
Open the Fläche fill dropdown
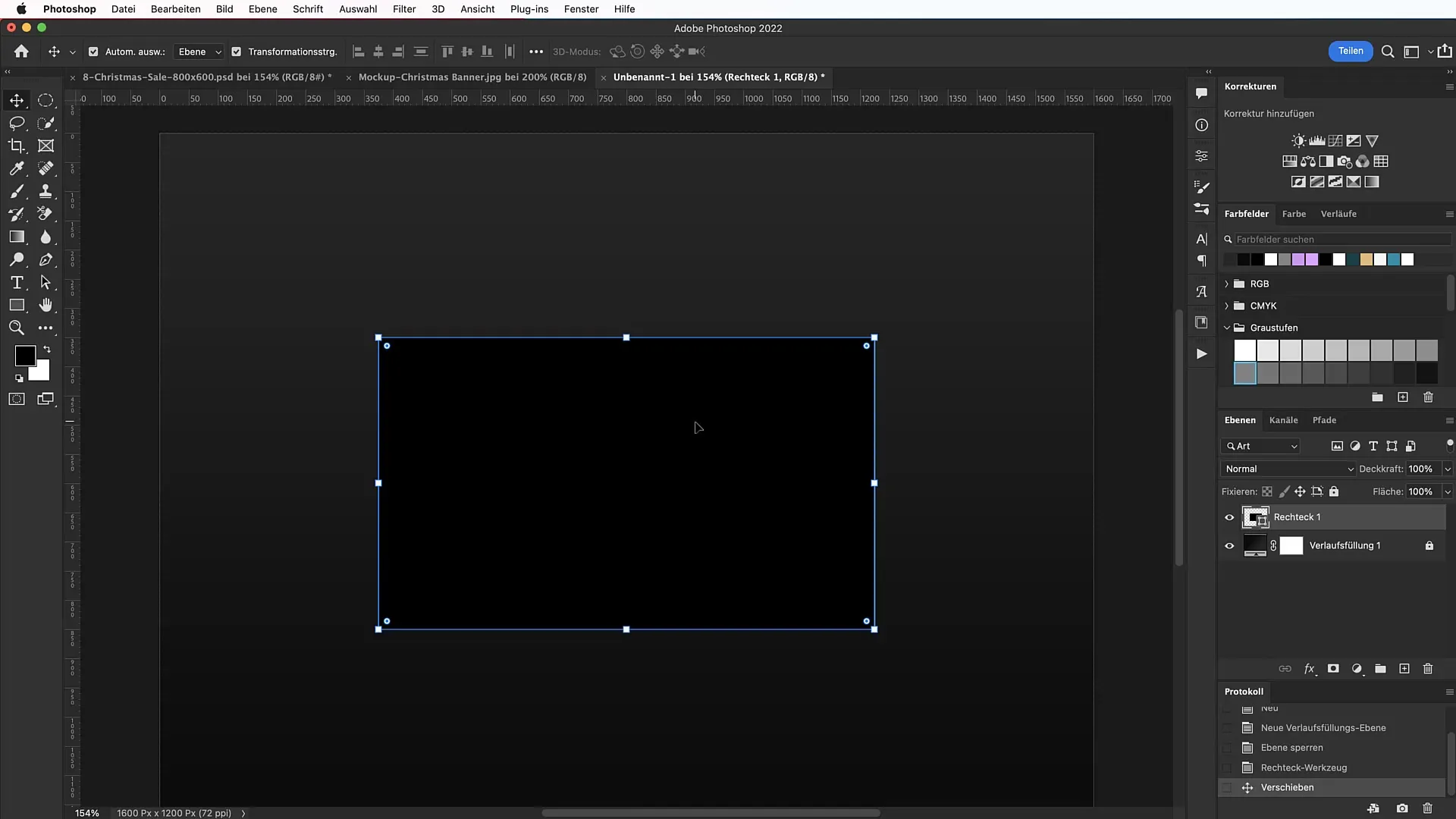click(1447, 492)
